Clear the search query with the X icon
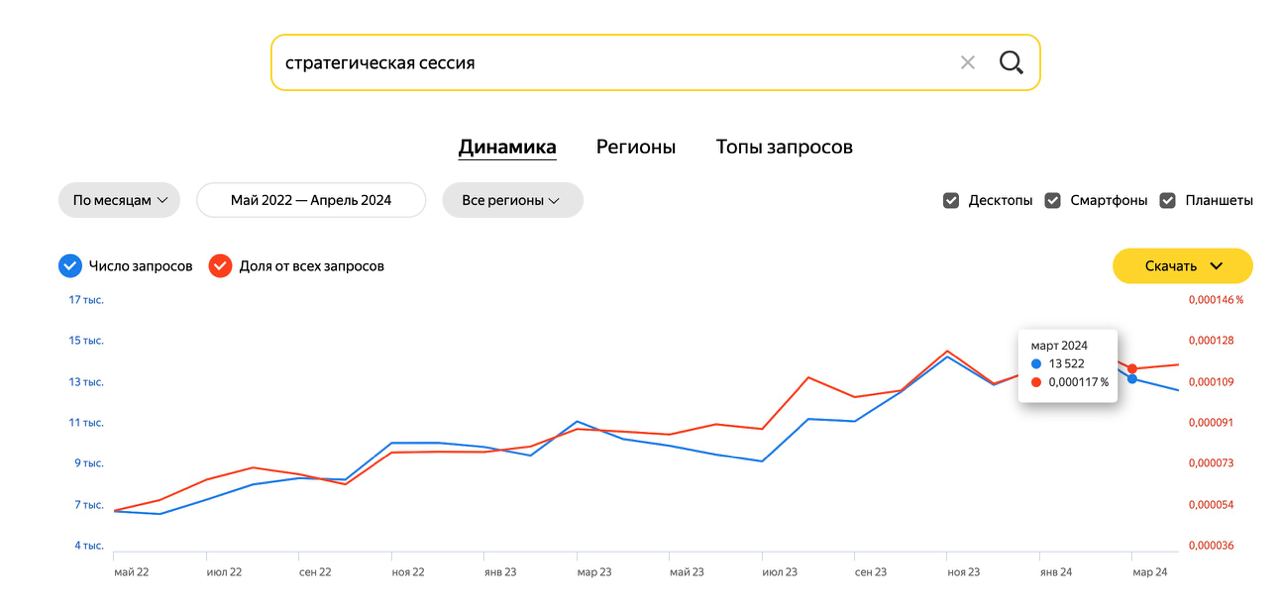The height and width of the screenshot is (610, 1280). pyautogui.click(x=967, y=61)
